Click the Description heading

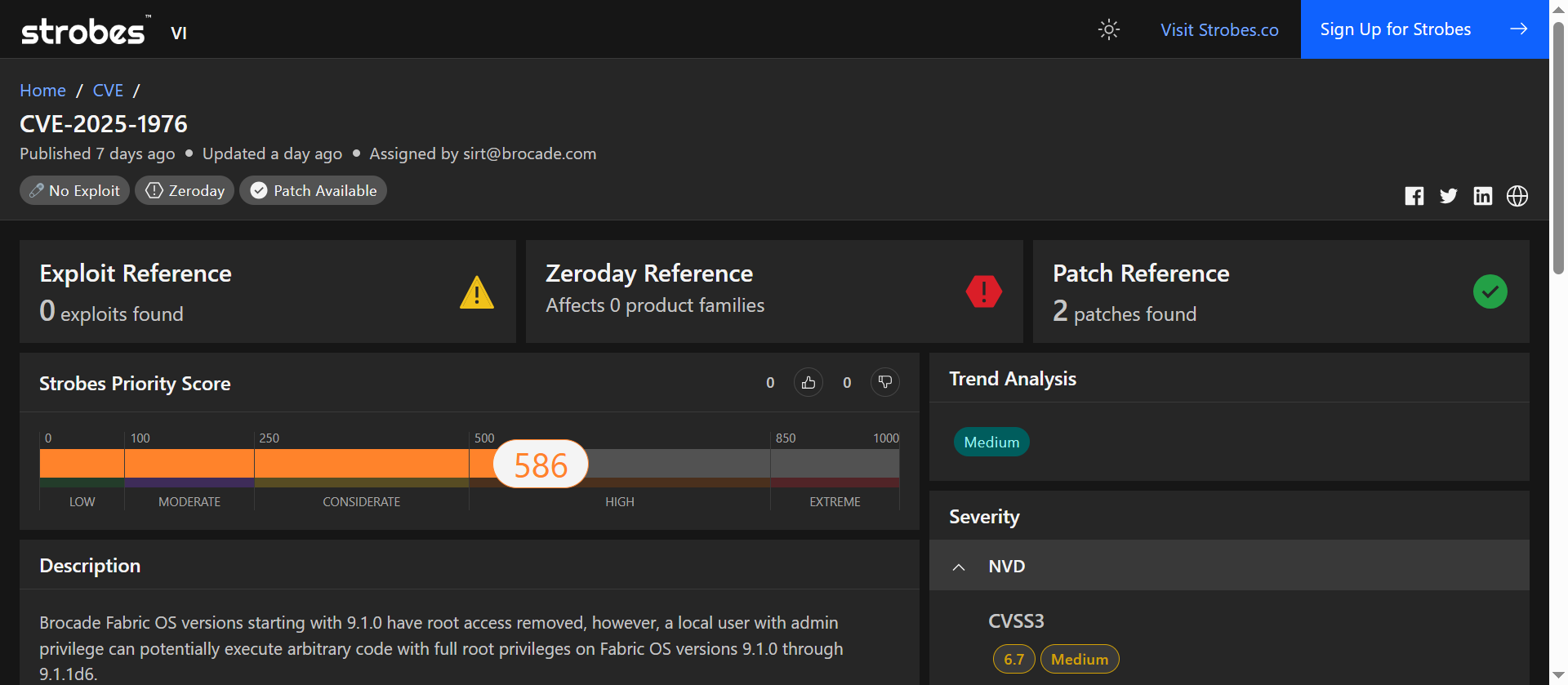[90, 566]
